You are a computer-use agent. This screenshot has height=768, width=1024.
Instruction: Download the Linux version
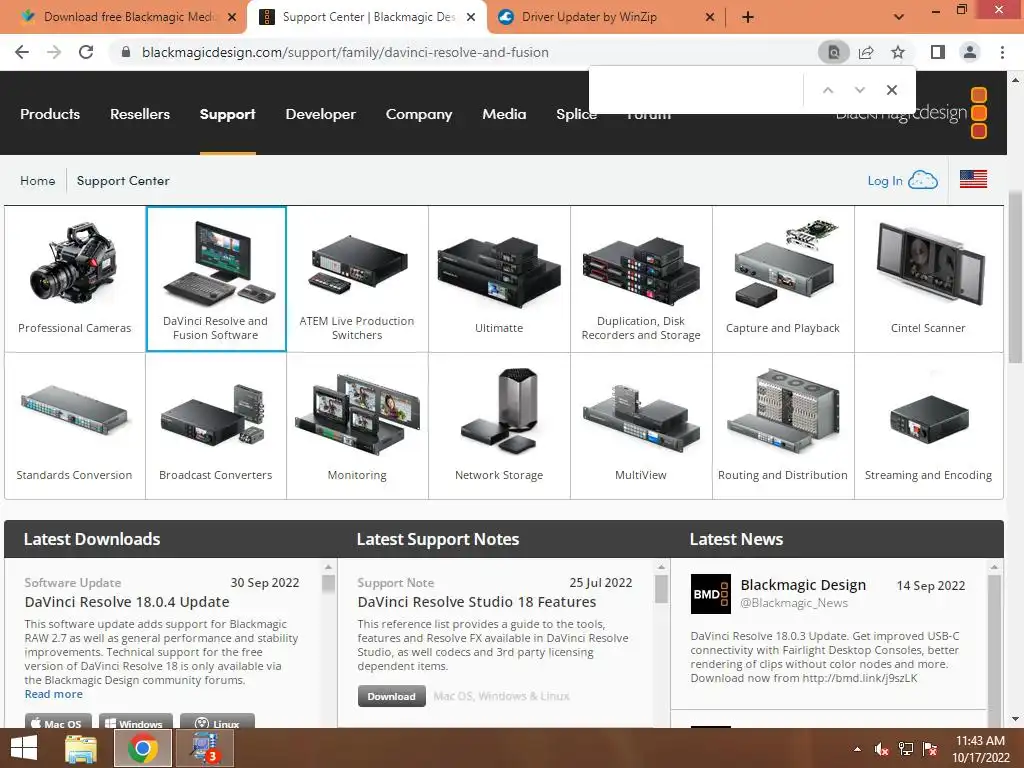(x=217, y=722)
